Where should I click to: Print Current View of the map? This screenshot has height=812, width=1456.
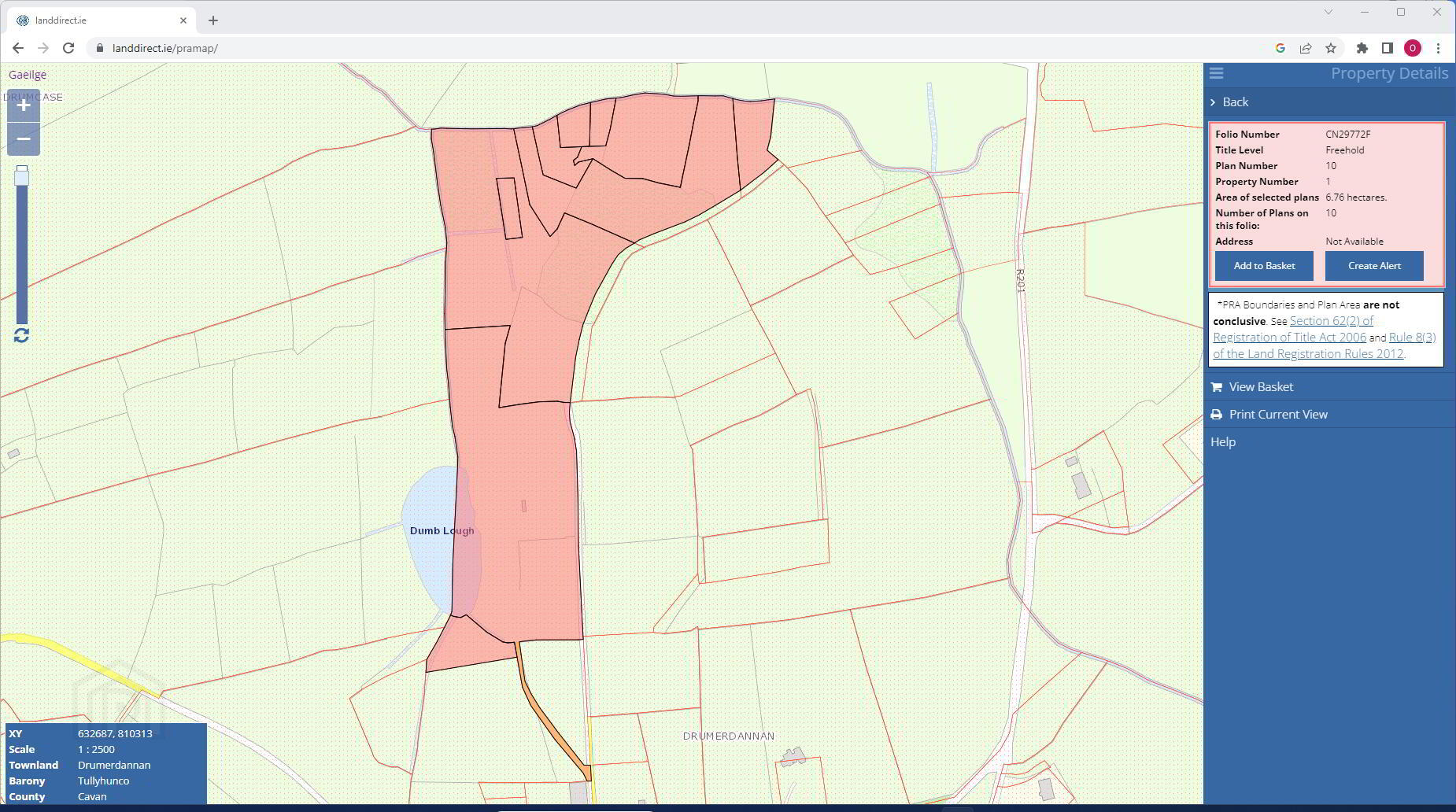1278,415
